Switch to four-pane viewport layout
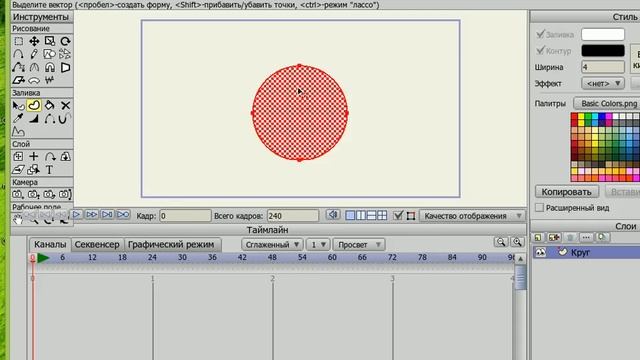Image resolution: width=640 pixels, height=360 pixels. (382, 216)
